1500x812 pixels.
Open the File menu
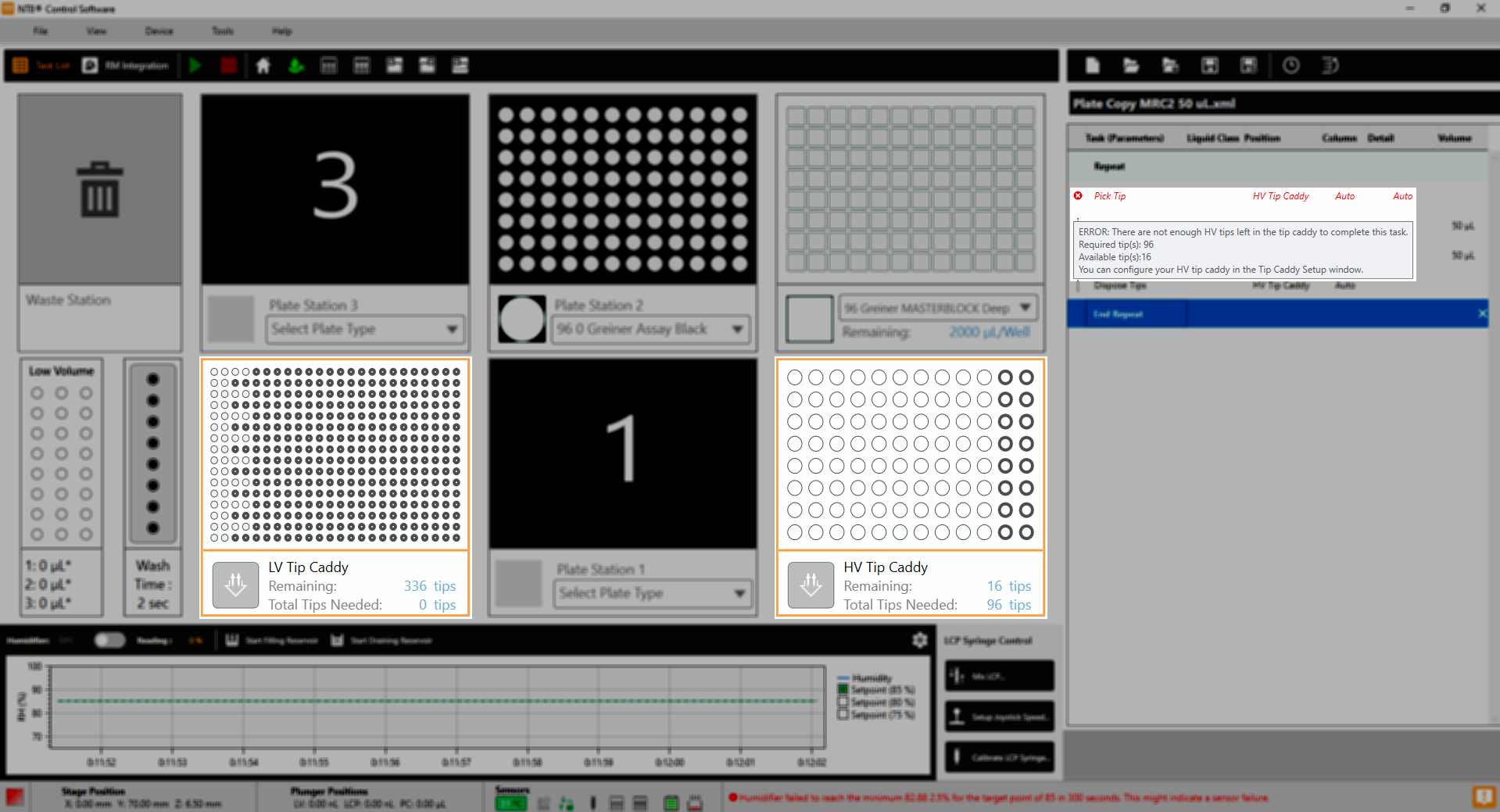pyautogui.click(x=41, y=31)
